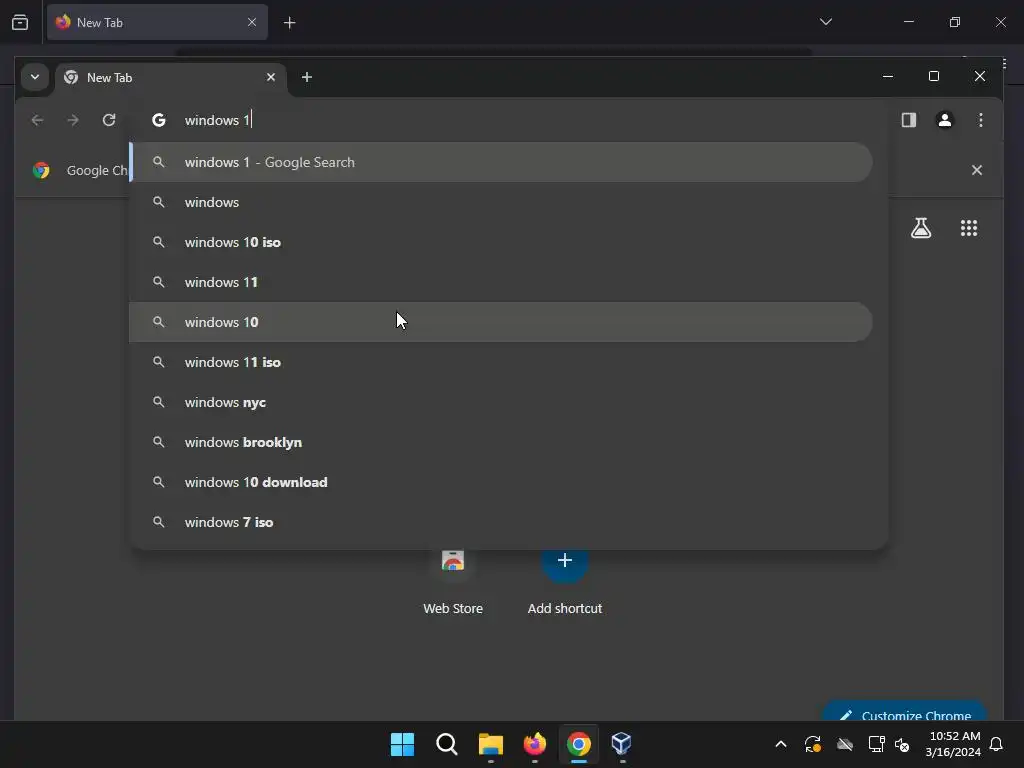The image size is (1024, 768).
Task: Open the Windows Start menu
Action: pyautogui.click(x=402, y=744)
